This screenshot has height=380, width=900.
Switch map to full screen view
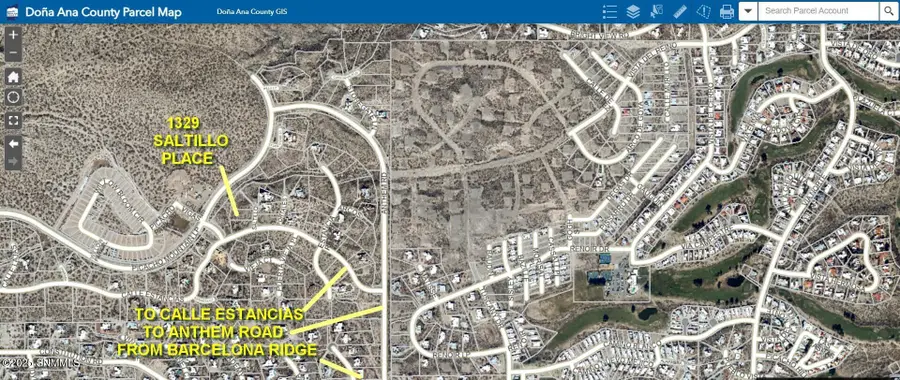[x=13, y=121]
